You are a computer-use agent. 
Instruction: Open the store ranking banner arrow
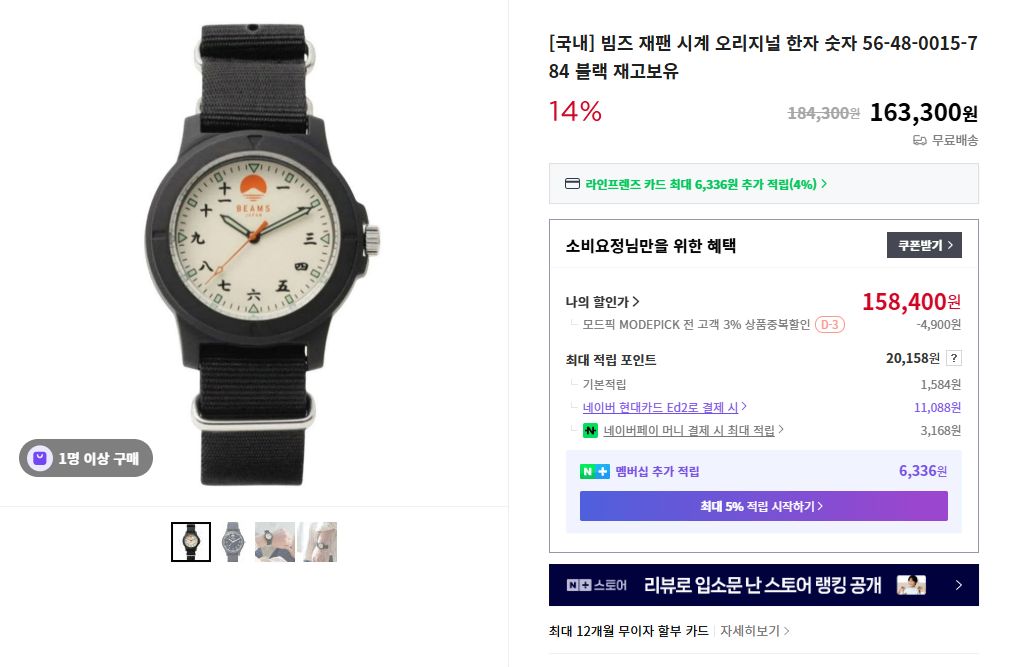tap(958, 585)
